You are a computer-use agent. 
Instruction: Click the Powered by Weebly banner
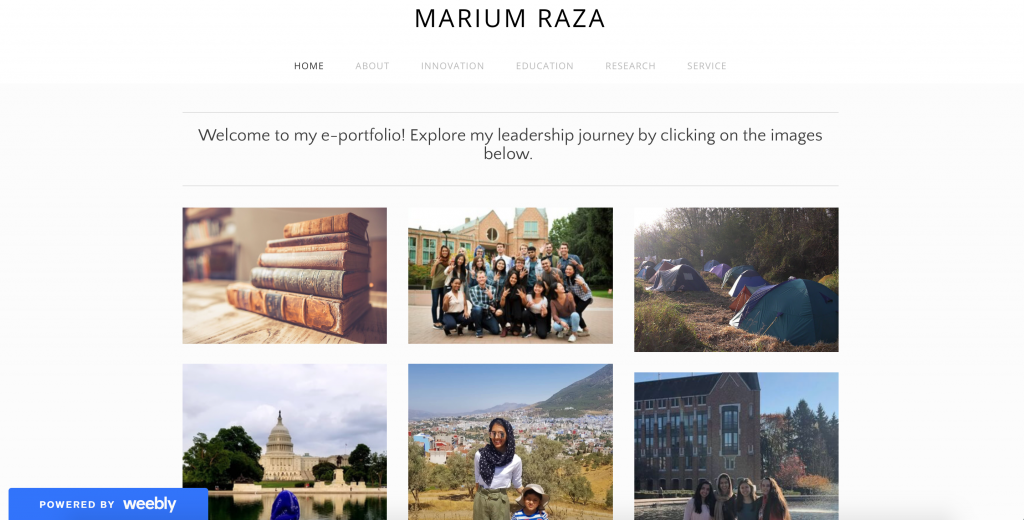[108, 504]
